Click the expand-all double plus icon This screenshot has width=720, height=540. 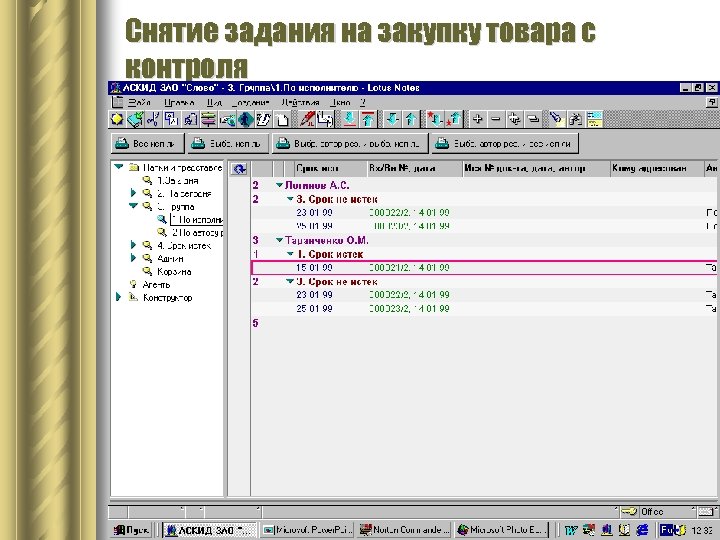[514, 119]
